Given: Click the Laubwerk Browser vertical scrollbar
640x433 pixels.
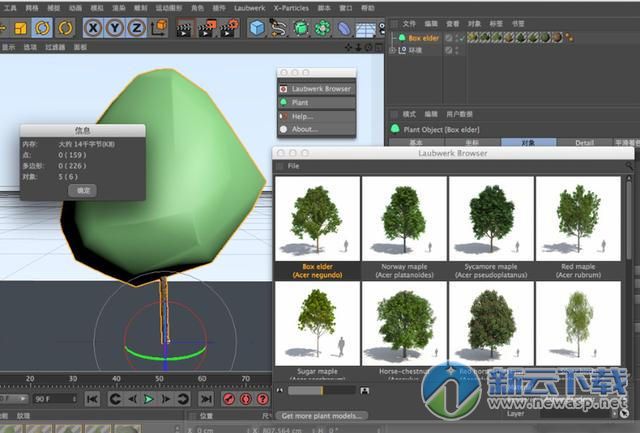Looking at the screenshot, I should pyautogui.click(x=629, y=218).
